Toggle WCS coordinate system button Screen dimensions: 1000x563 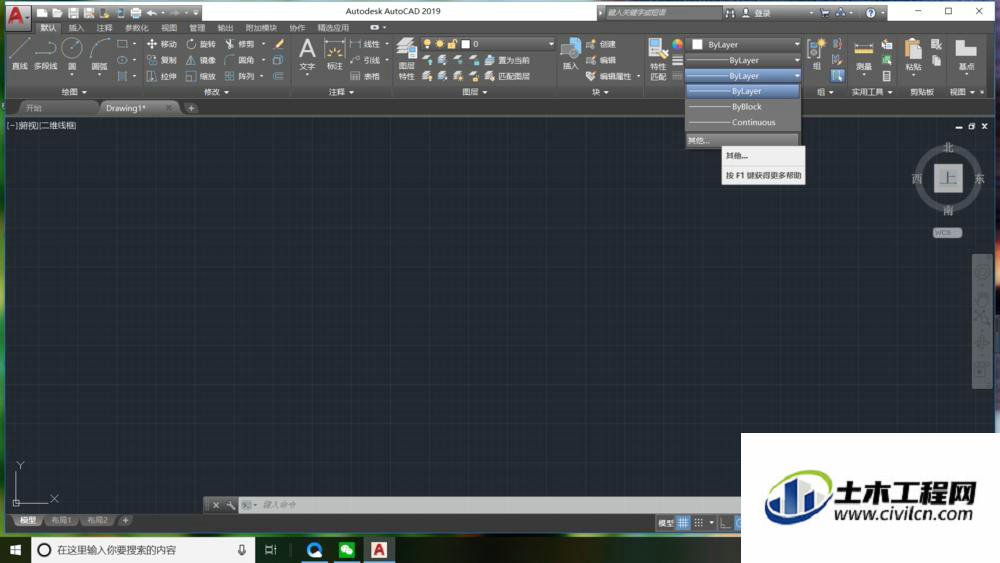click(947, 233)
